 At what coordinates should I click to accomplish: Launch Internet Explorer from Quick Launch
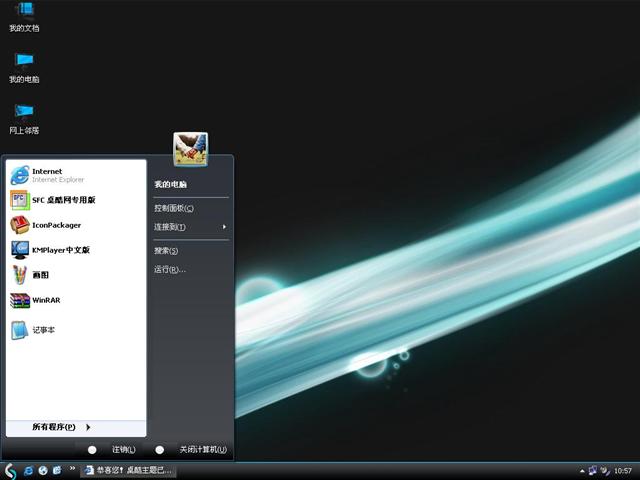29,470
